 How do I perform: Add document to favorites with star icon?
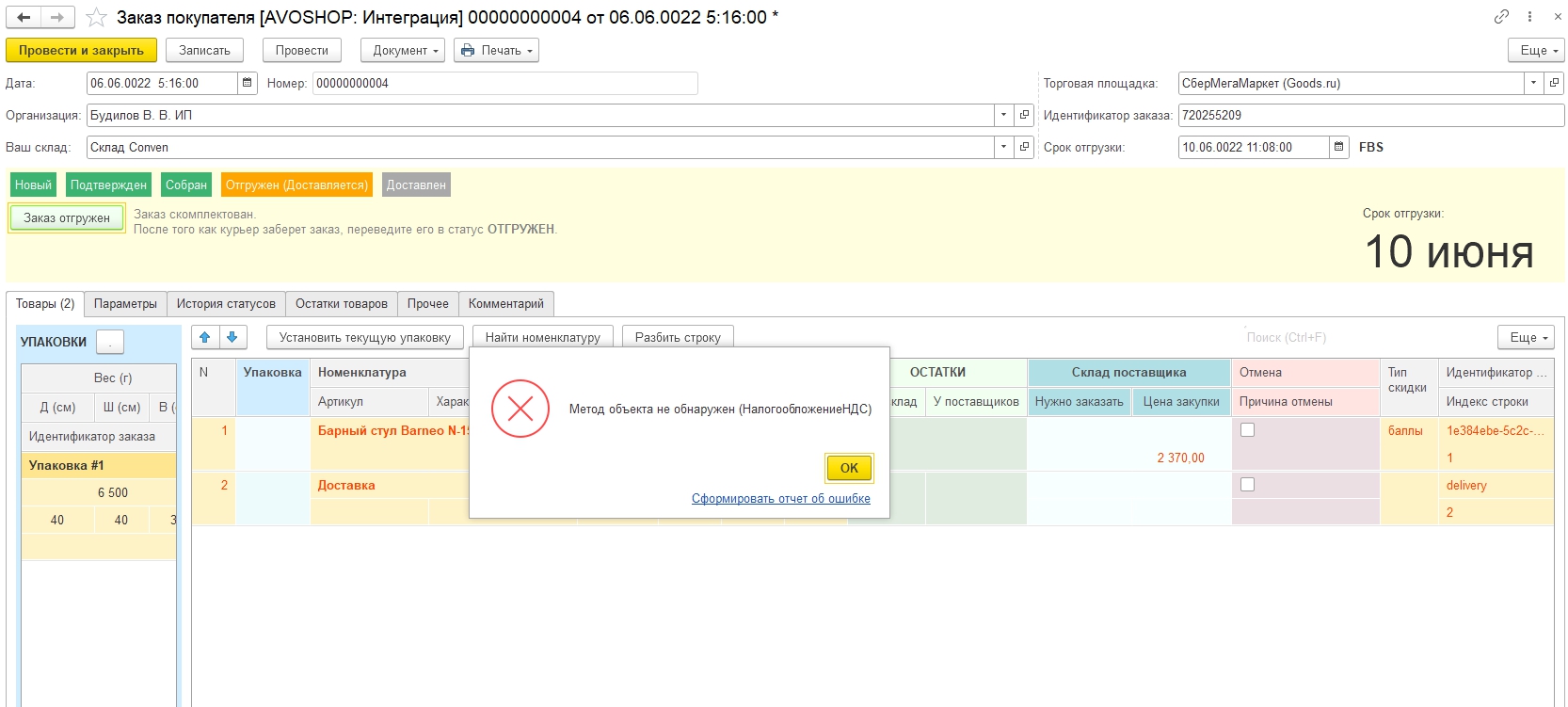click(96, 18)
